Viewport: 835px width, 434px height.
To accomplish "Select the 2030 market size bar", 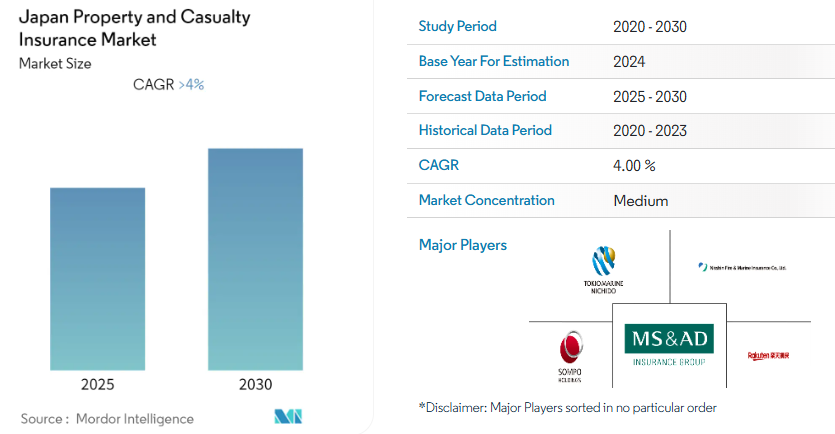I will (x=255, y=259).
